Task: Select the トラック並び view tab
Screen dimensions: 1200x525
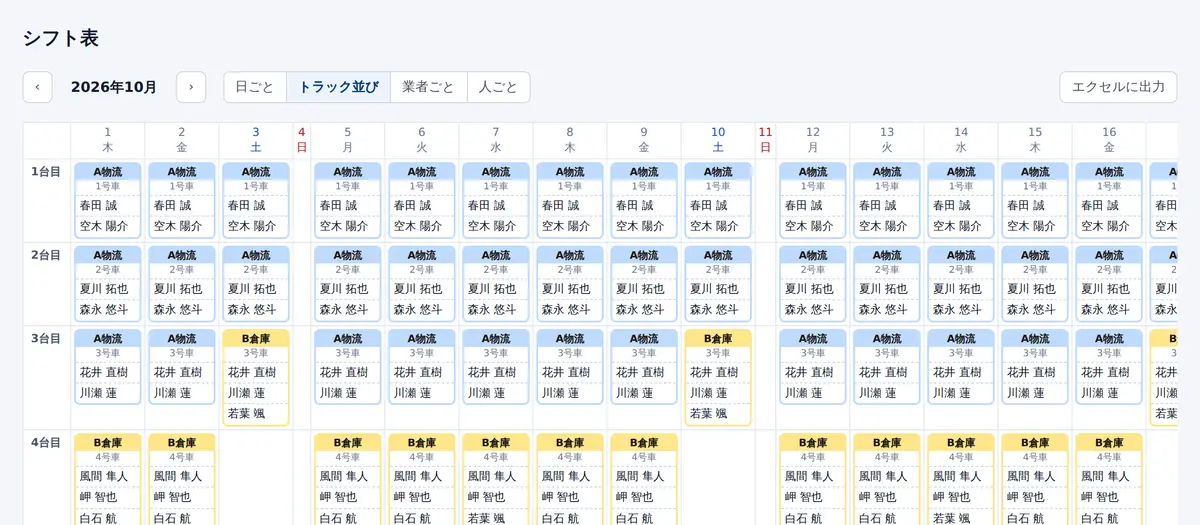Action: click(338, 87)
